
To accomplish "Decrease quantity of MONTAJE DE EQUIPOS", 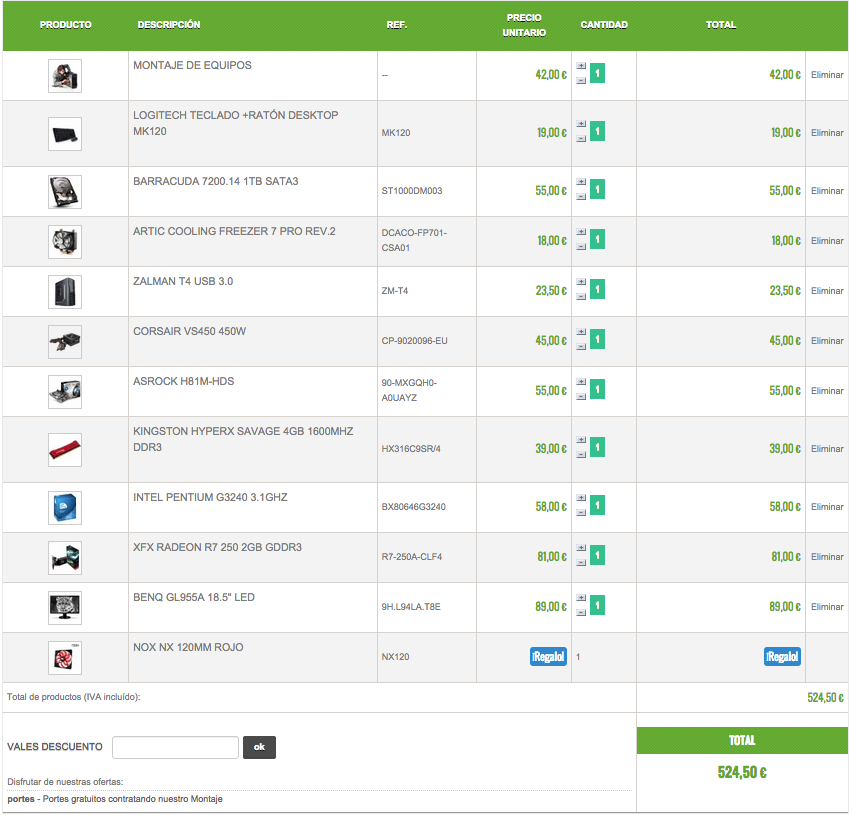I will click(581, 81).
